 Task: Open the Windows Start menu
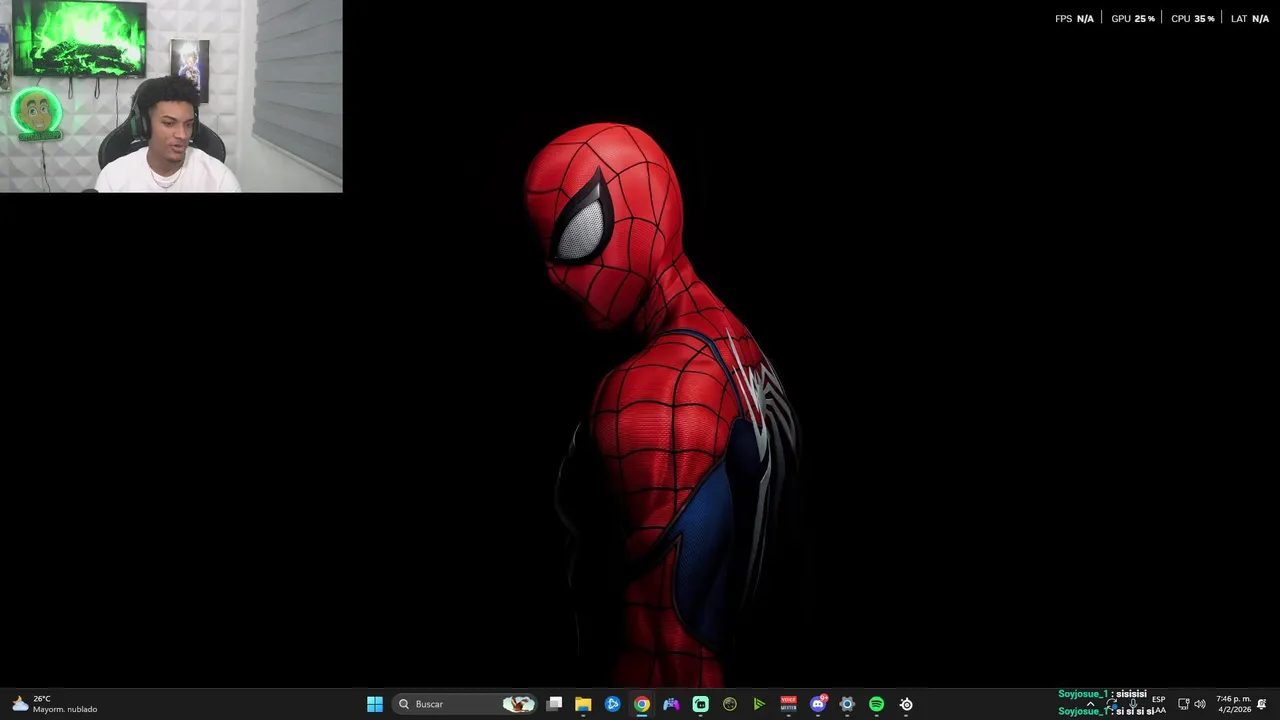pyautogui.click(x=375, y=704)
